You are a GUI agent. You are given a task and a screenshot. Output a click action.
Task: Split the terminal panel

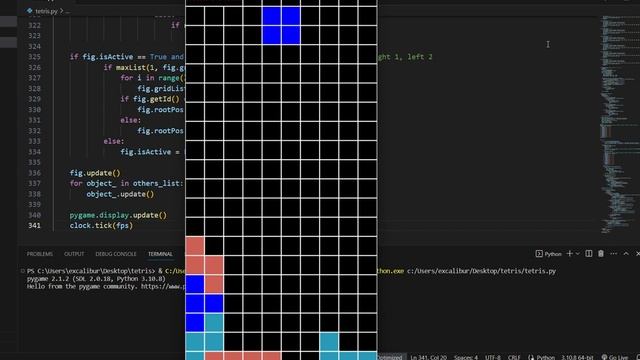pos(589,254)
